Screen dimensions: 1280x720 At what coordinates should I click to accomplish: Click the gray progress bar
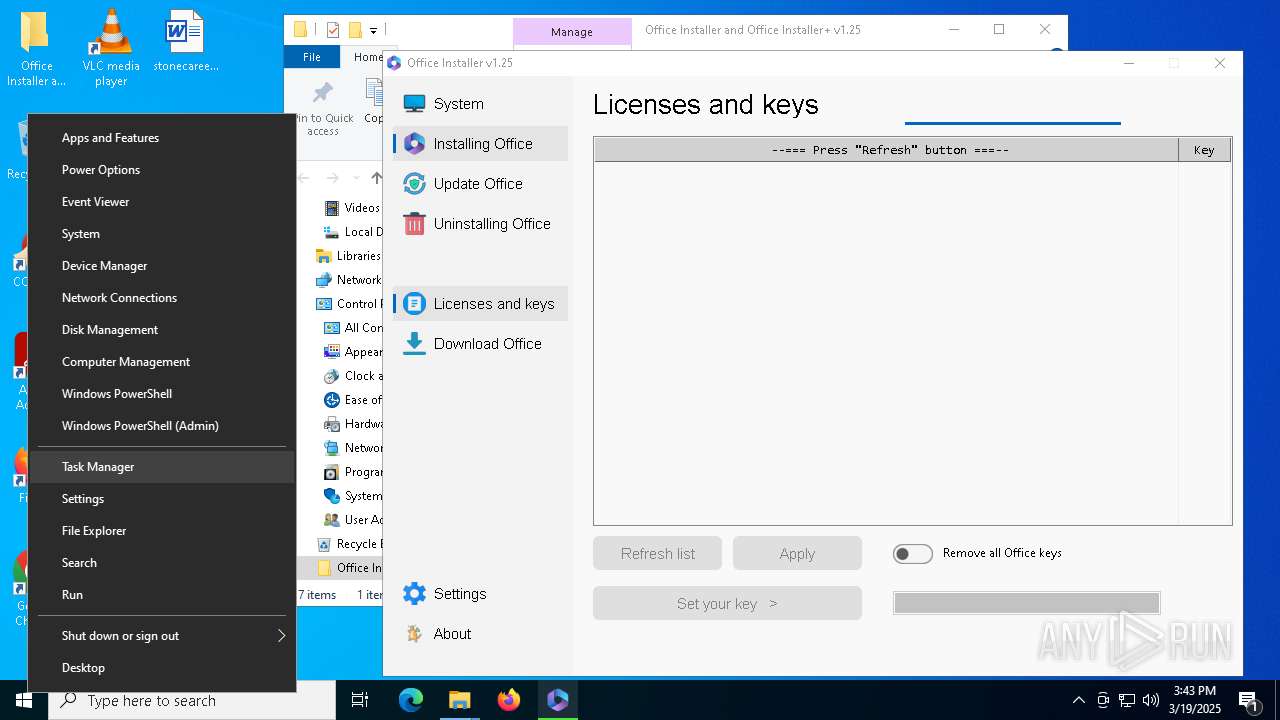coord(1027,603)
